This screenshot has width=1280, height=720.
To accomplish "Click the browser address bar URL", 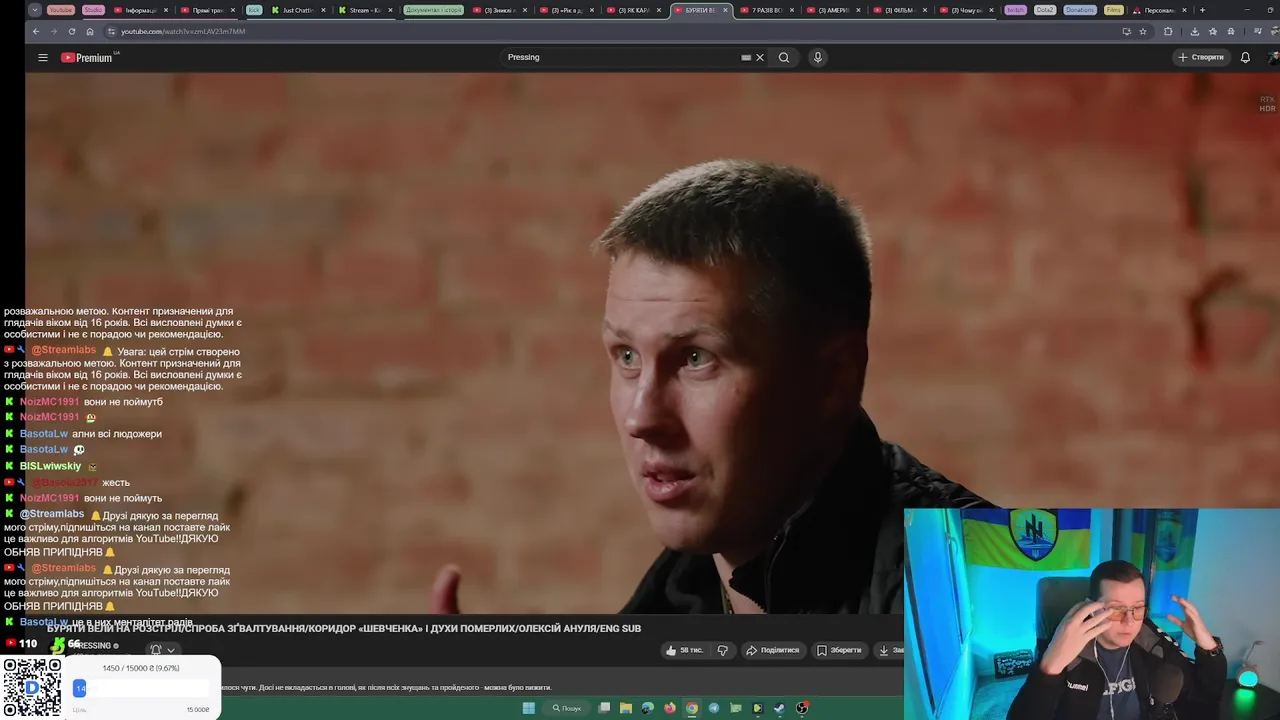I will coord(183,31).
